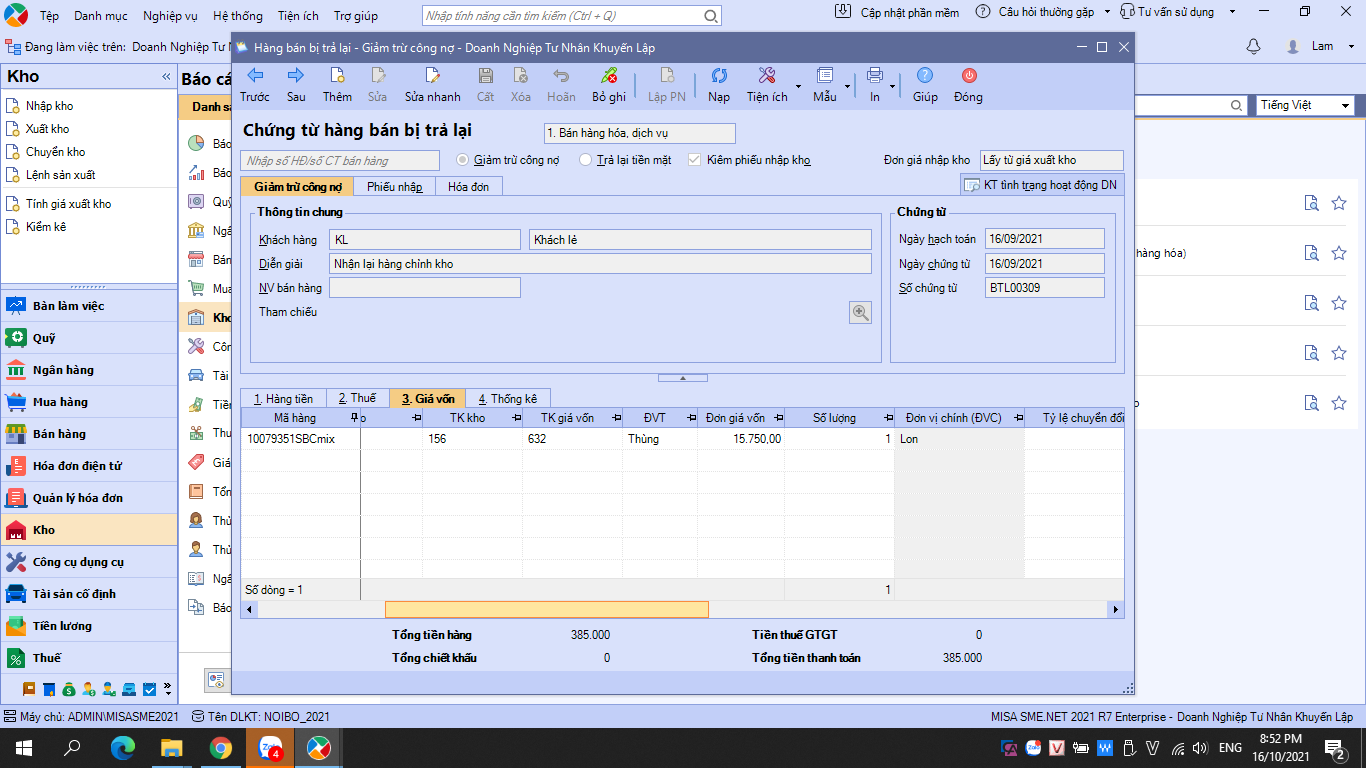The image size is (1366, 768).
Task: Open Công cụ dụng cụ module
Action: click(89, 562)
